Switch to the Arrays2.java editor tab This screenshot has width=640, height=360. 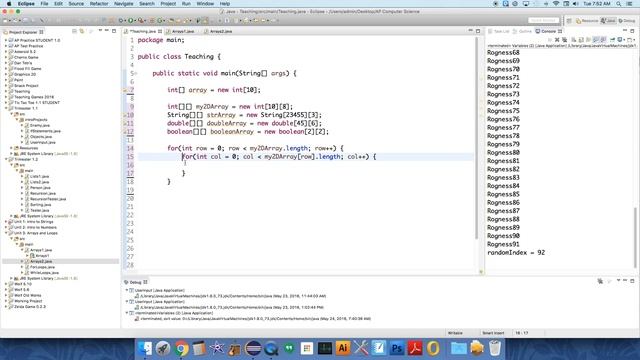[220, 31]
